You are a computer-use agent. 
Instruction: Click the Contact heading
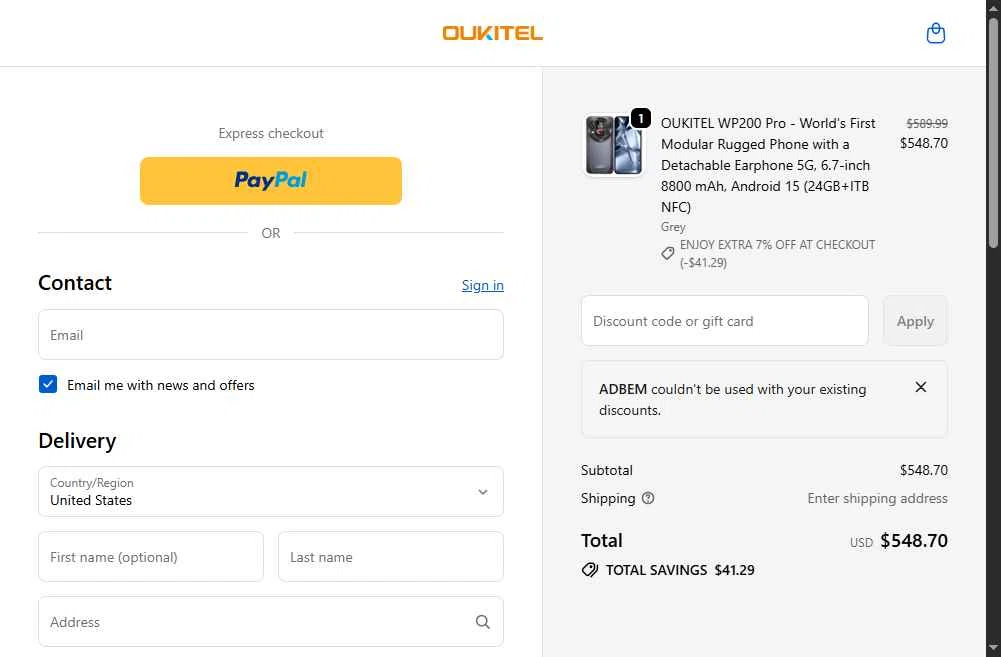click(75, 283)
